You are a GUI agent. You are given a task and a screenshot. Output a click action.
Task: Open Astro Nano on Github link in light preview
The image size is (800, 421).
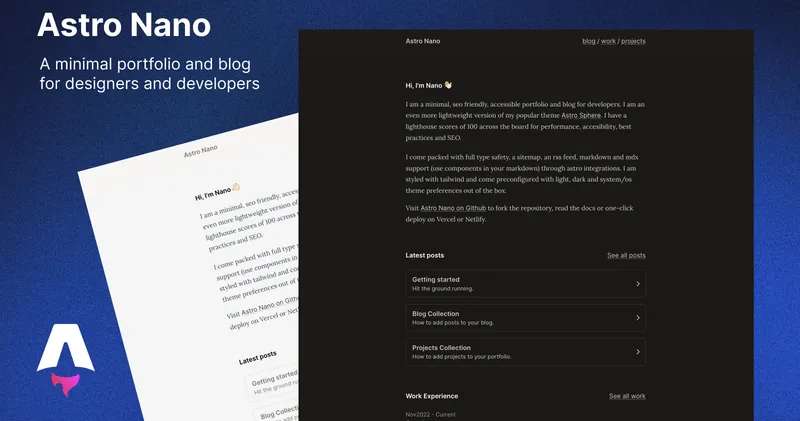tap(270, 306)
